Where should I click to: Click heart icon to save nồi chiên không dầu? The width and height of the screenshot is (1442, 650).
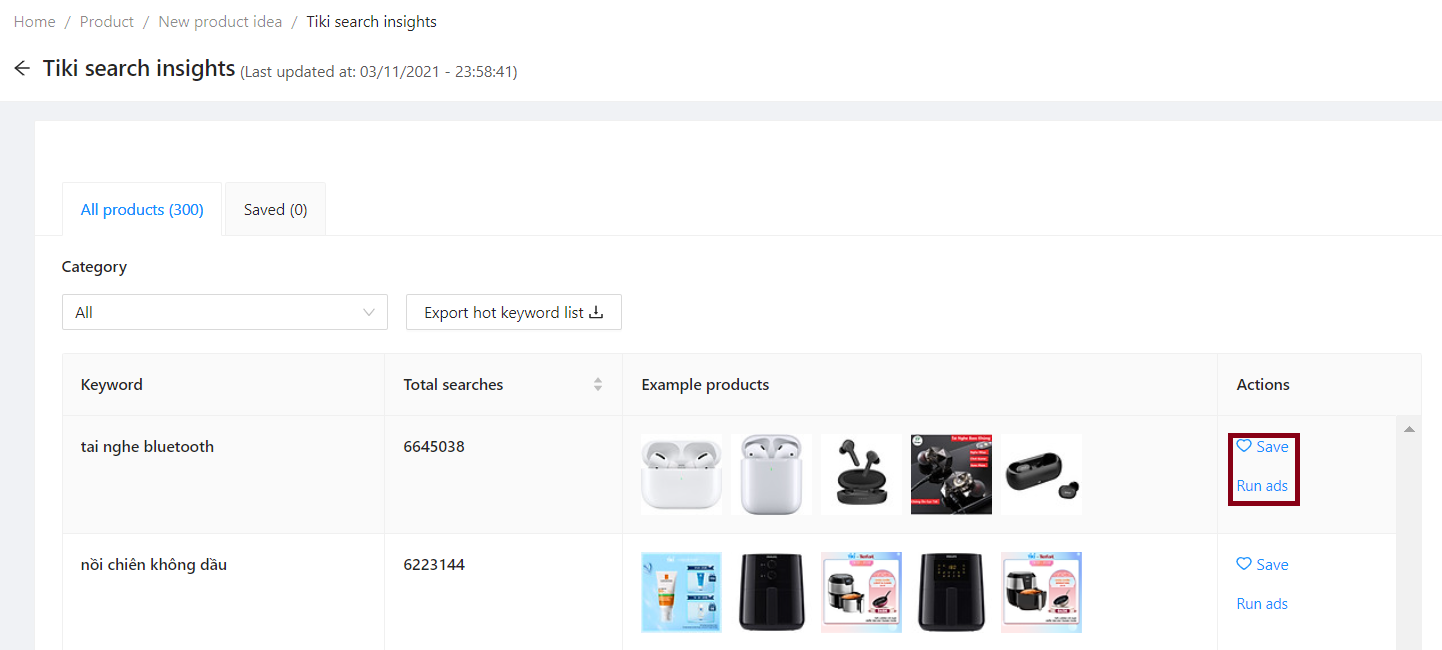click(x=1244, y=564)
